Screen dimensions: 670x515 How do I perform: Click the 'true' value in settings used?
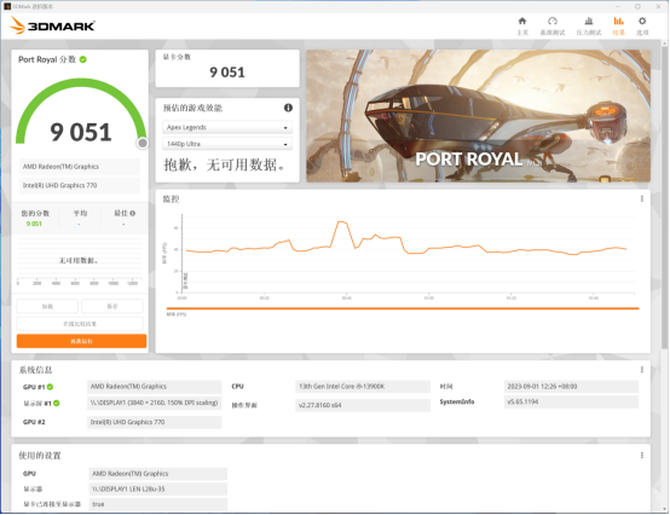pos(158,504)
